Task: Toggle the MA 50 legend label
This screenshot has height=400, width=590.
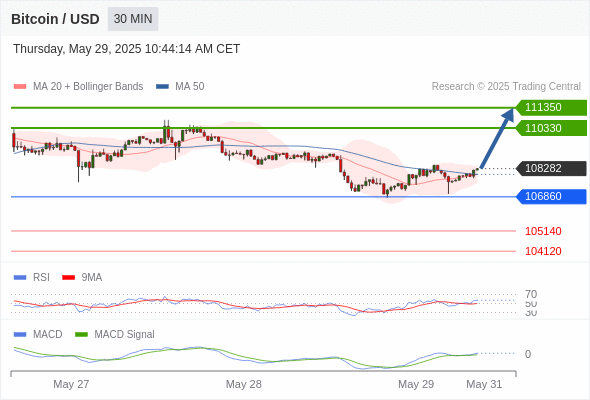Action: pos(190,87)
